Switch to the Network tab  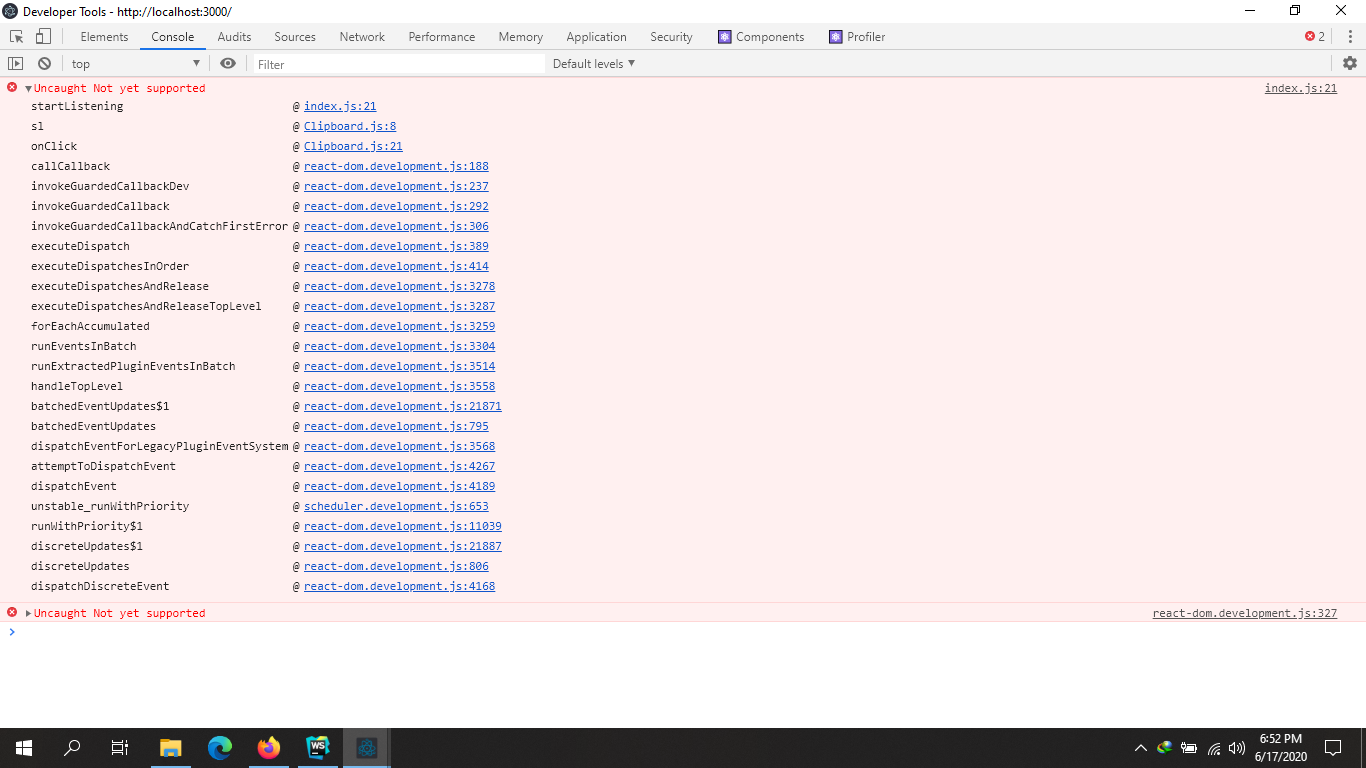[x=362, y=37]
